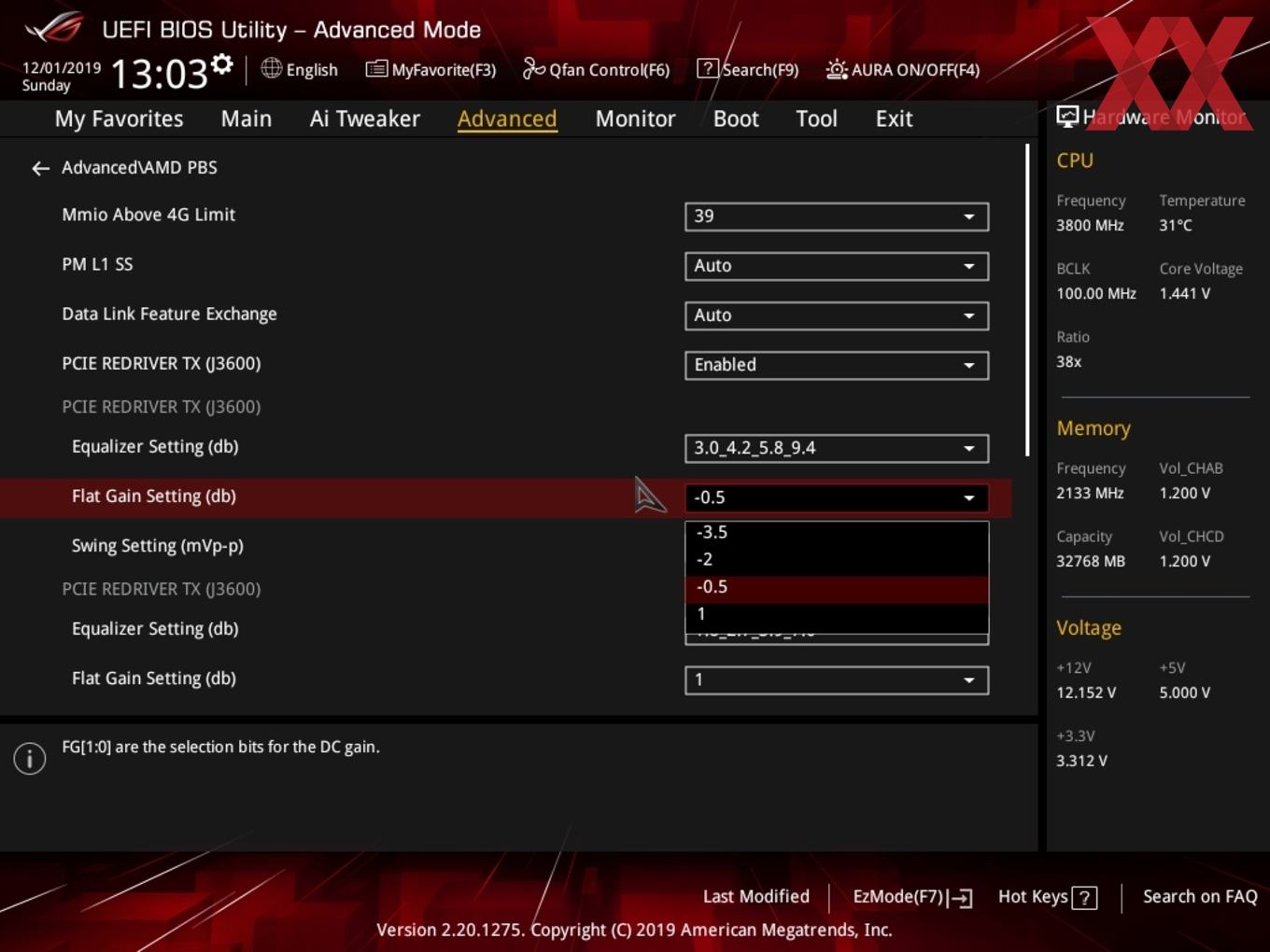This screenshot has width=1270, height=952.
Task: Click the settings list scrollbar
Action: pyautogui.click(x=1027, y=299)
